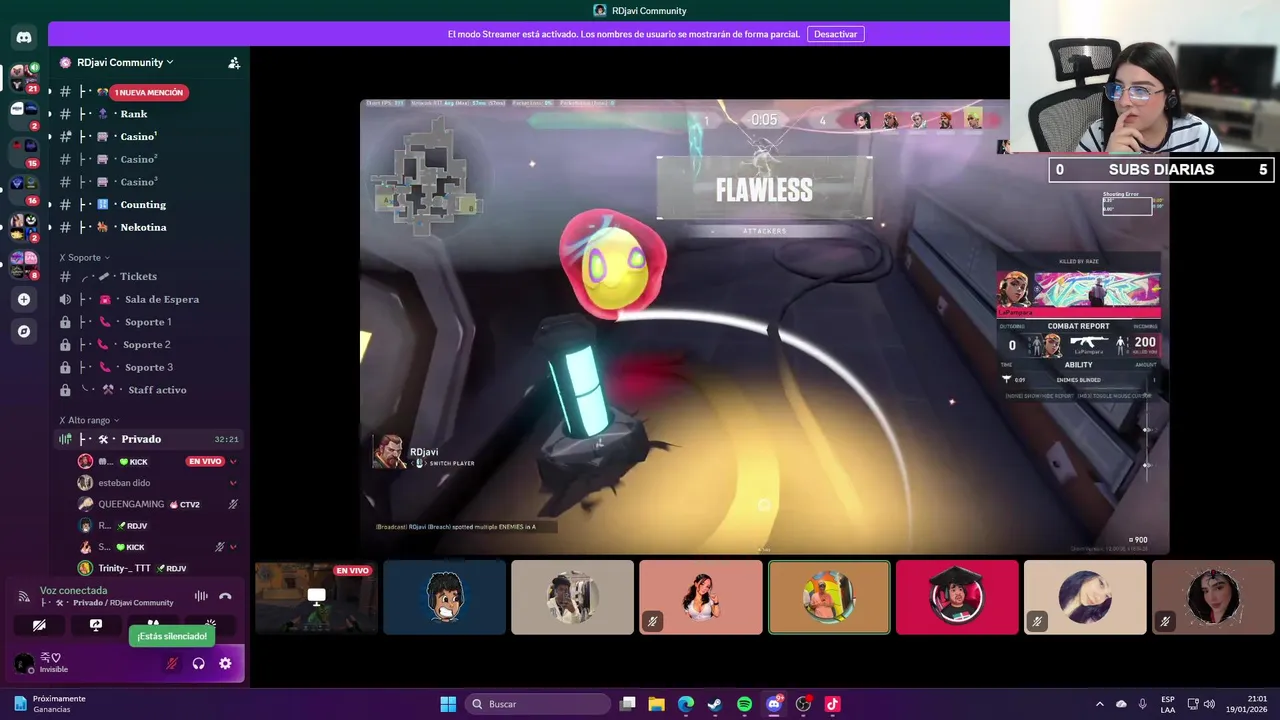Toggle deafen headphones icon

tap(198, 663)
